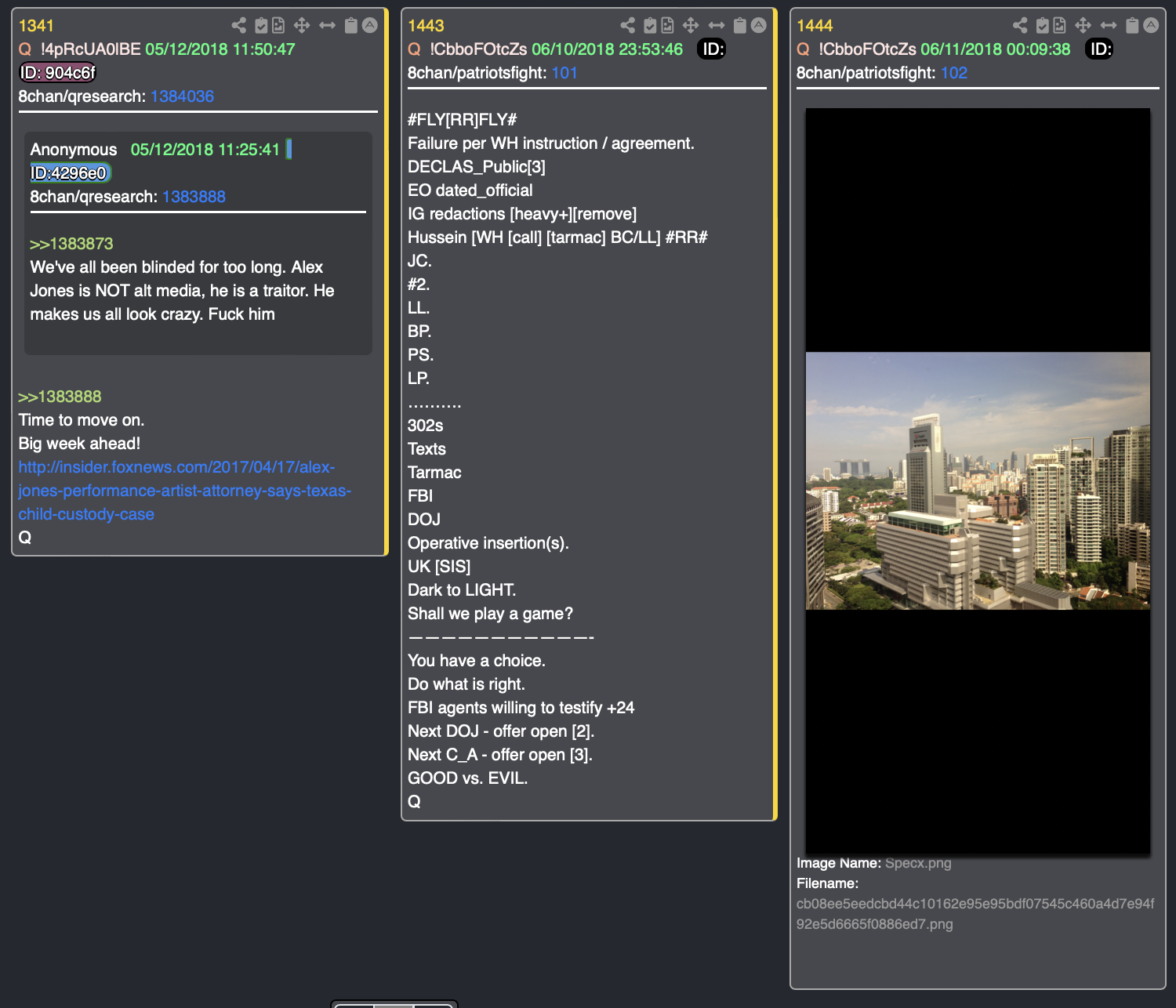Click the line '#FLY[RR]FLY#'
Image resolution: width=1176 pixels, height=1008 pixels.
click(463, 120)
